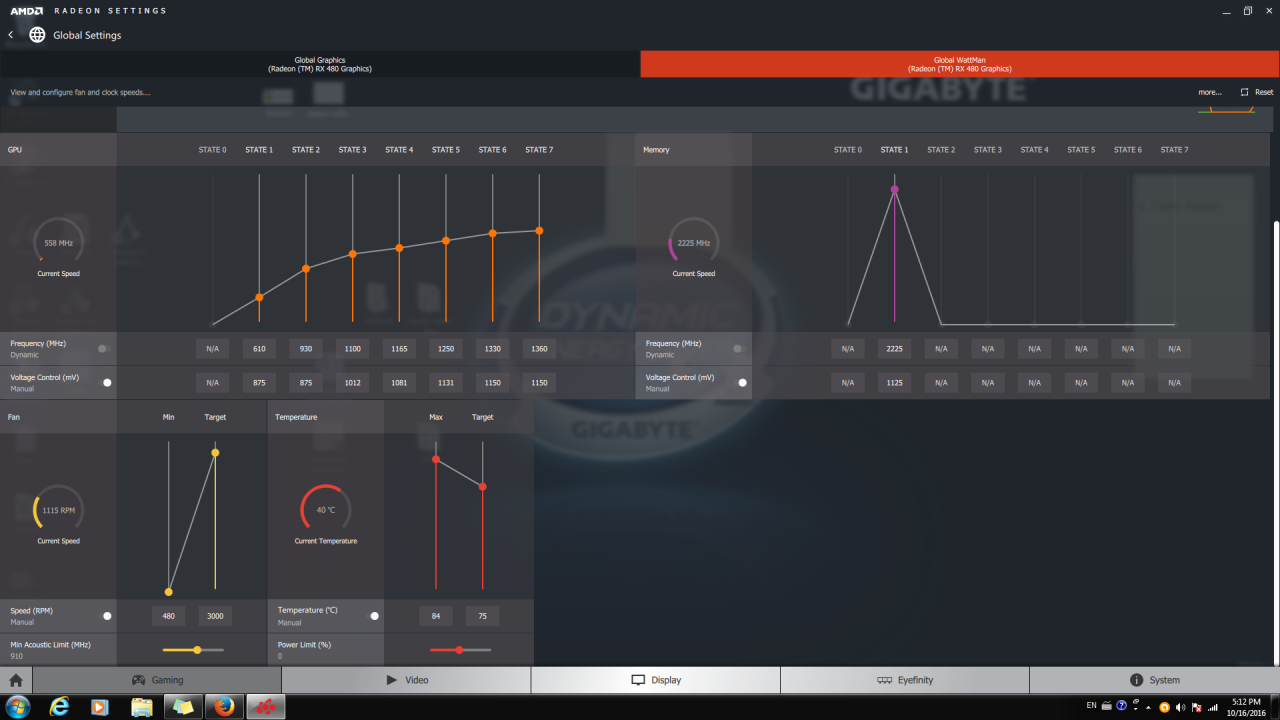Click the more... link

tap(1210, 92)
